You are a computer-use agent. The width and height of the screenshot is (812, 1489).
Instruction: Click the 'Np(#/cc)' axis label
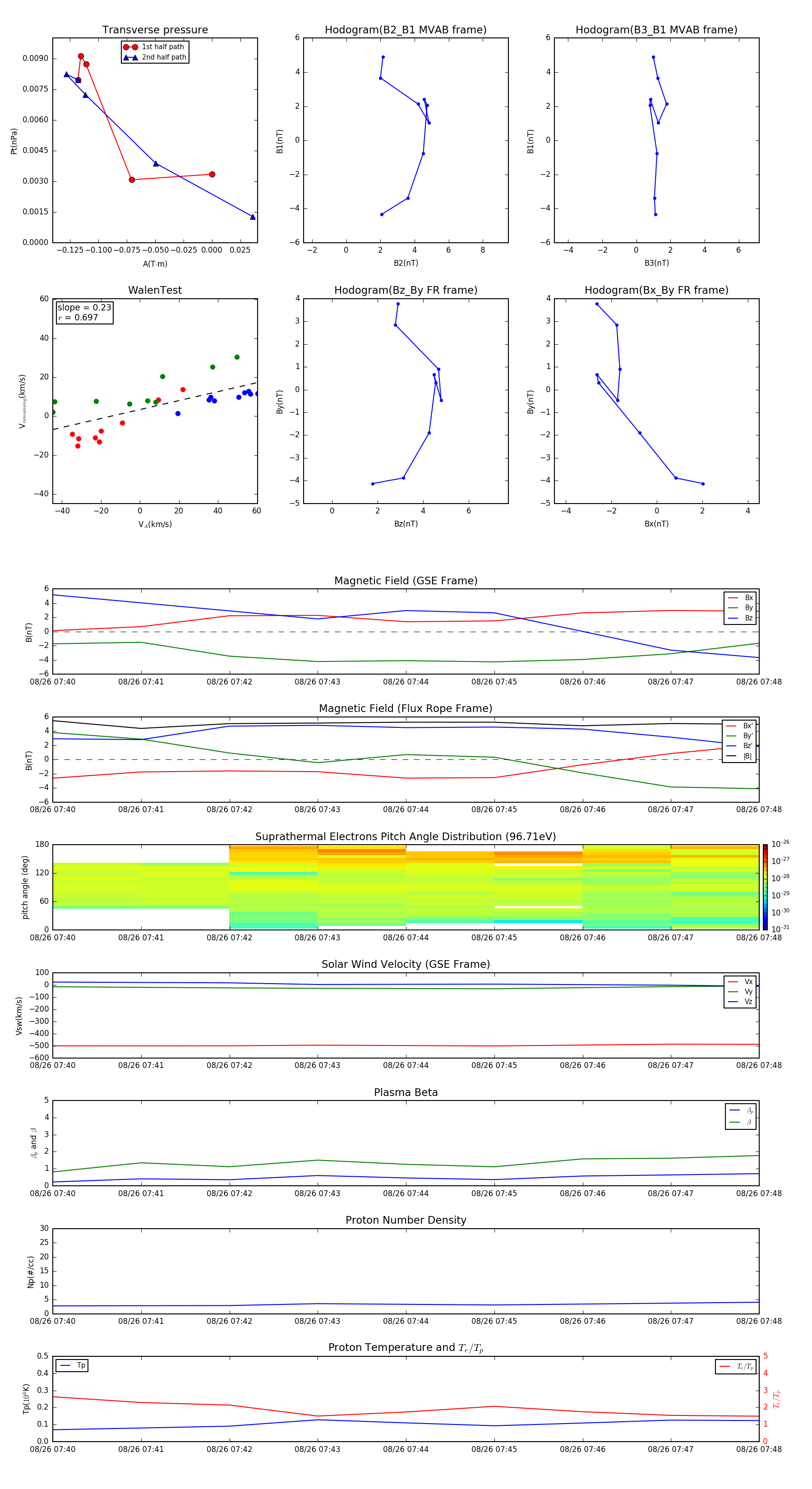tap(31, 1272)
